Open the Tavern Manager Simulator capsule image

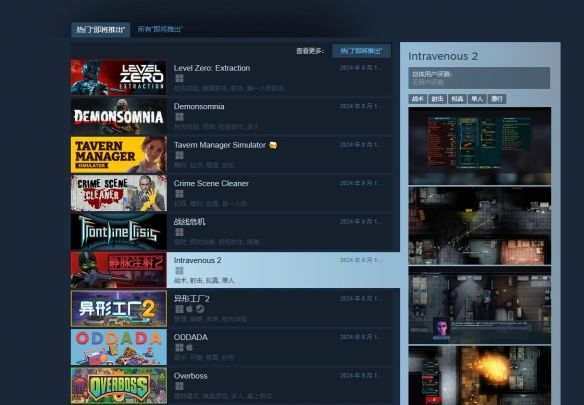119,155
